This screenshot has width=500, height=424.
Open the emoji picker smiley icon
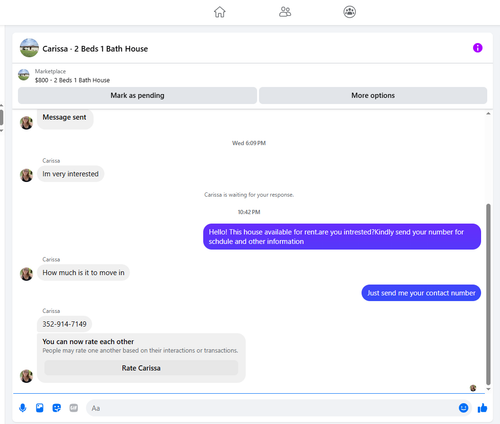tap(463, 408)
